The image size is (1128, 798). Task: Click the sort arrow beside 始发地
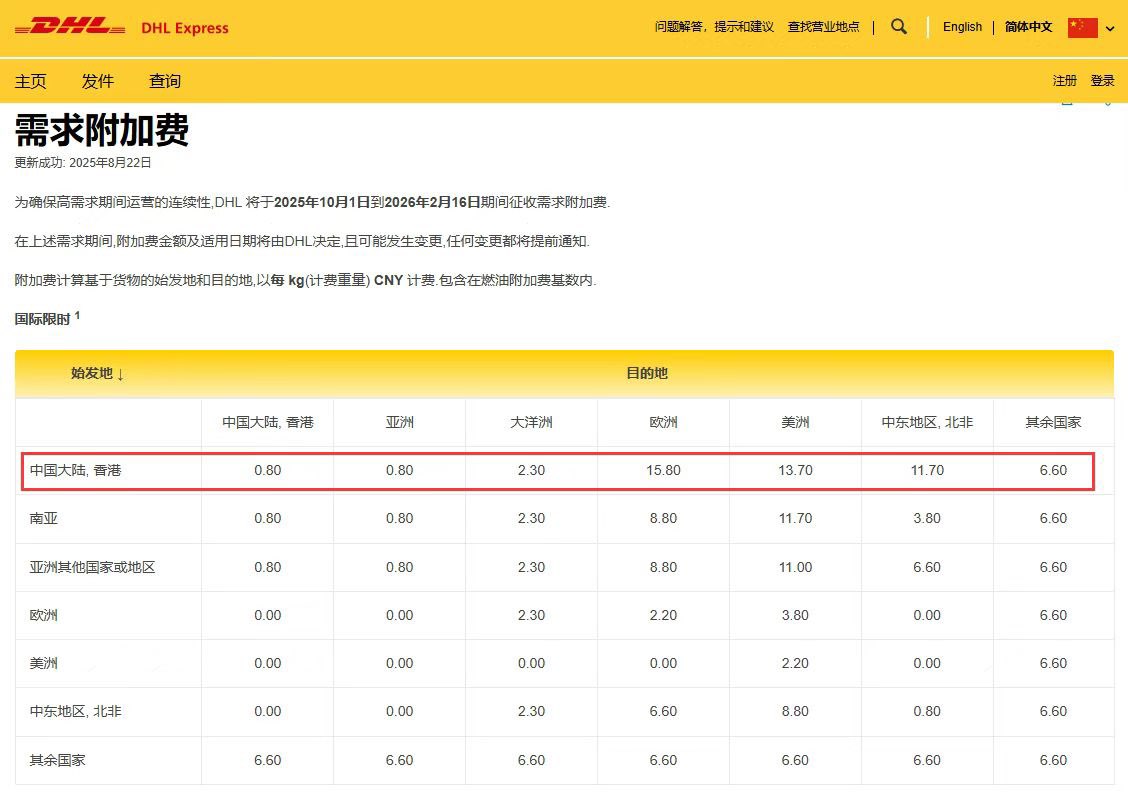(121, 374)
